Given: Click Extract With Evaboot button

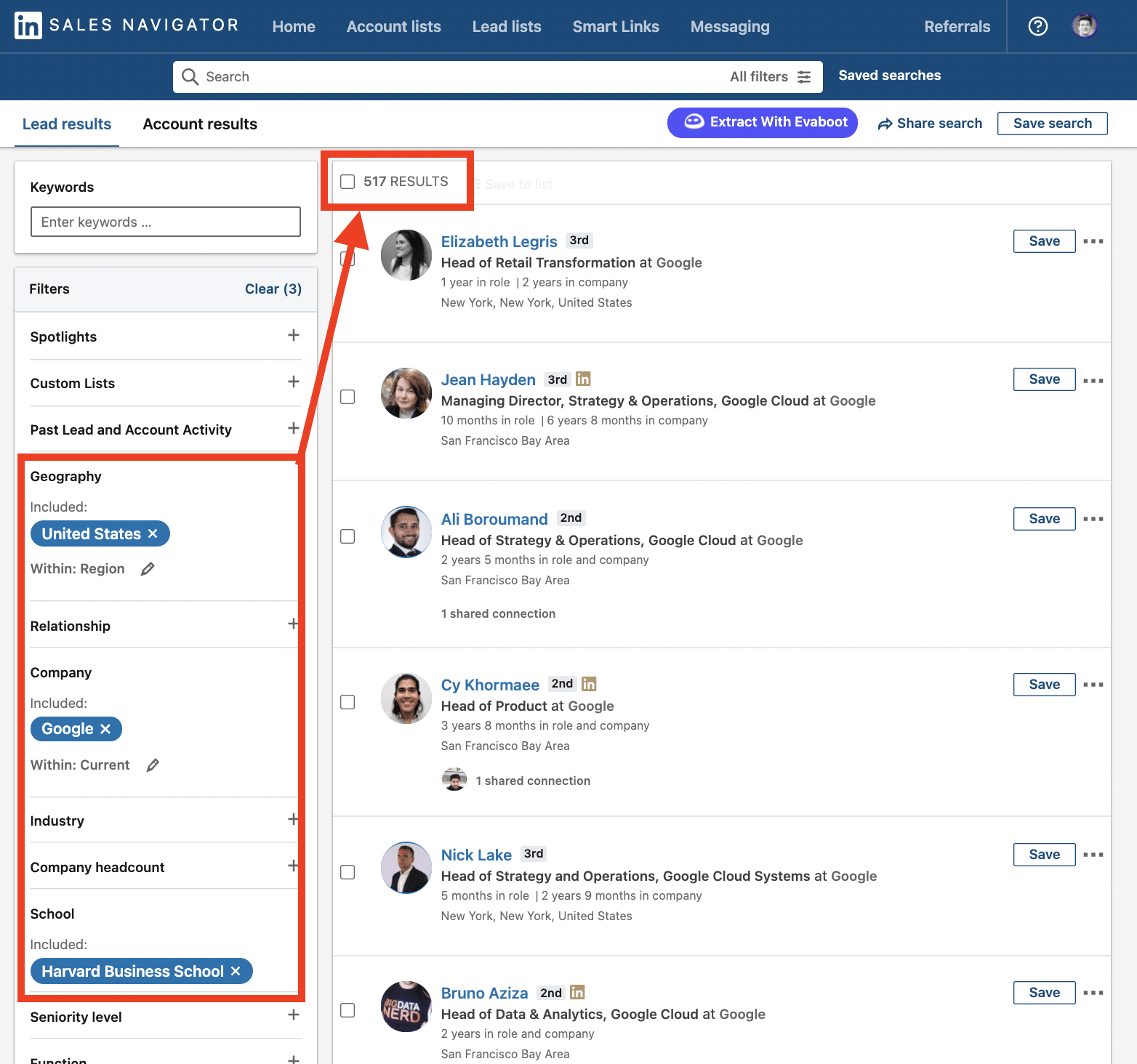Looking at the screenshot, I should (763, 122).
